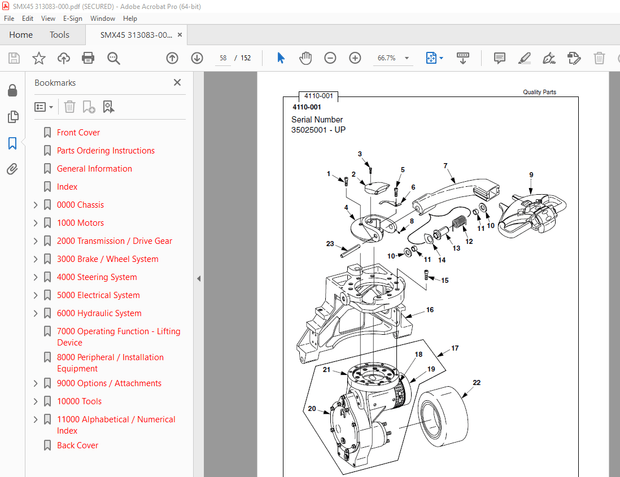
Task: Toggle the bookmarks panel icon in sidebar
Action: click(x=12, y=143)
